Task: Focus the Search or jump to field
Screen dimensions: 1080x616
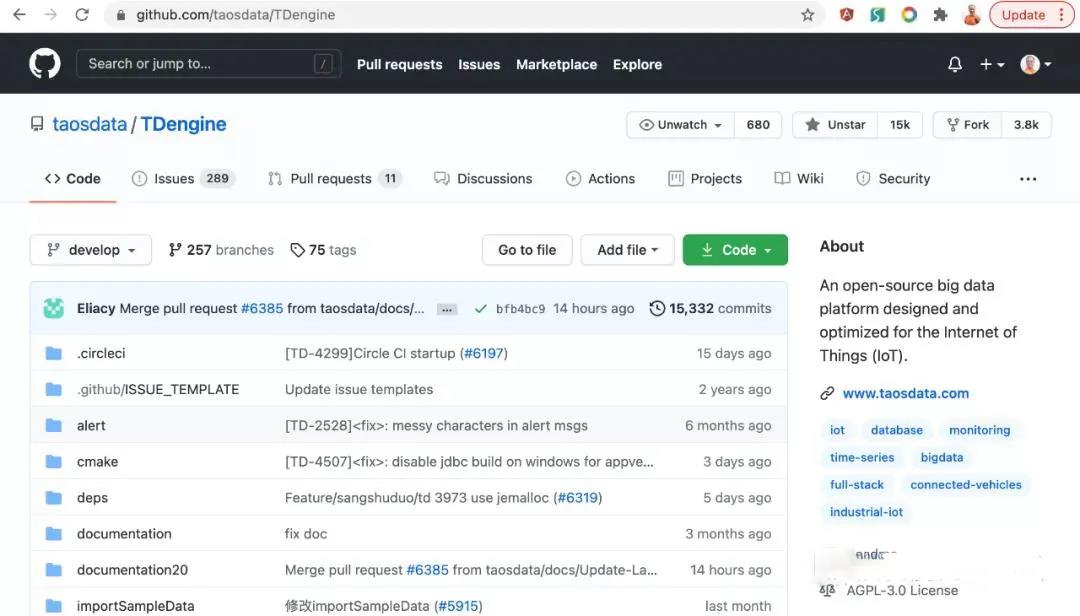Action: [209, 64]
